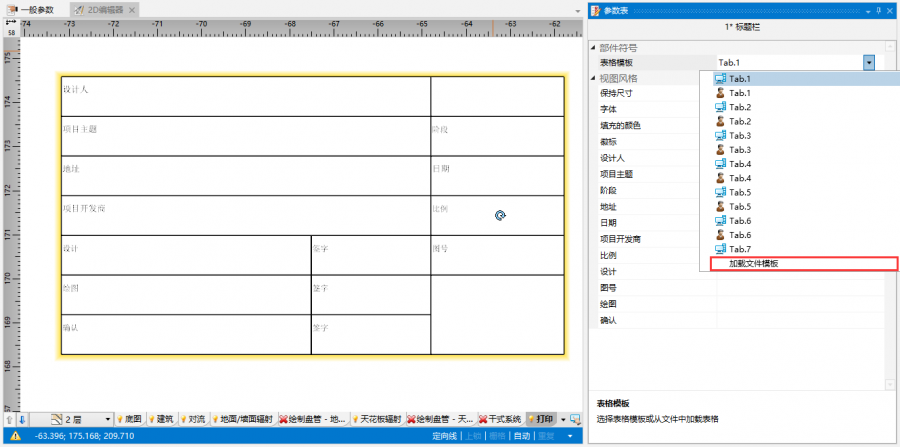Toggle 自动 mode in the status bar
900x447 pixels.
coord(522,437)
